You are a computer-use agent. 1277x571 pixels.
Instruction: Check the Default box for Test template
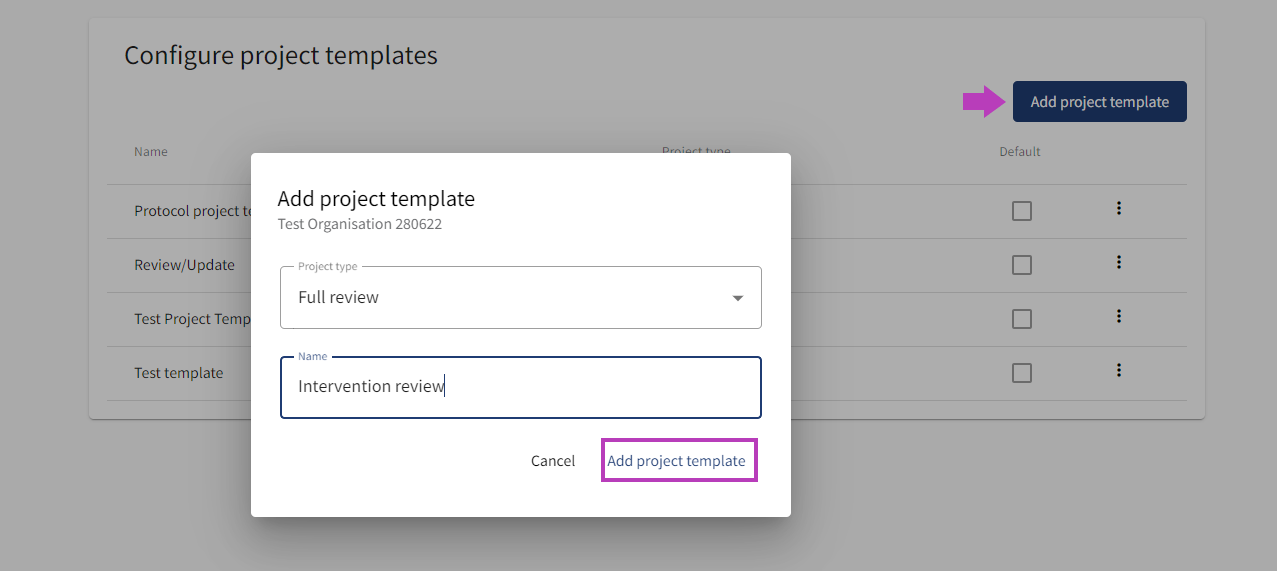(x=1021, y=373)
